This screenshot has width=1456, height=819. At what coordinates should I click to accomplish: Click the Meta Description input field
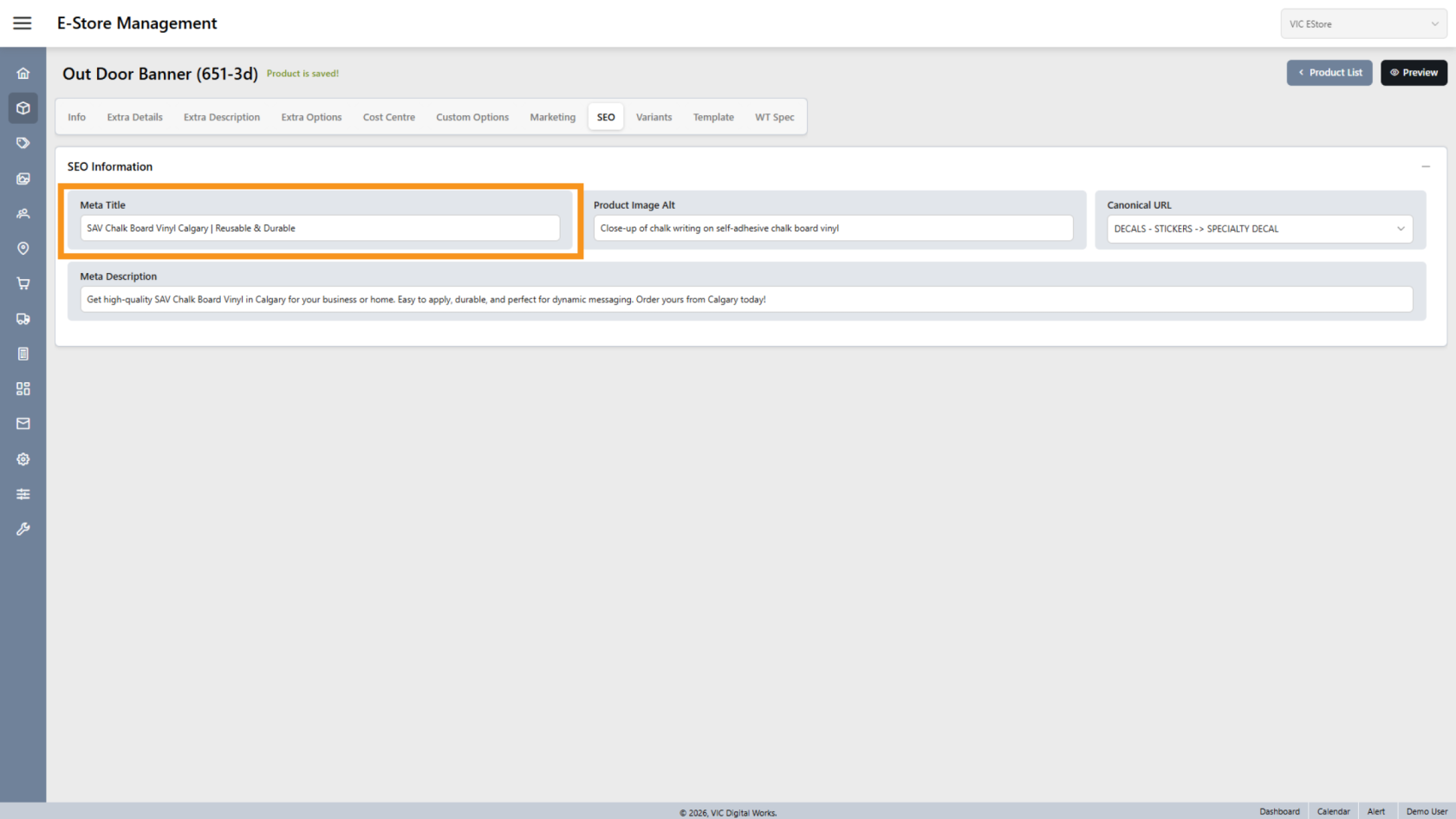point(746,300)
